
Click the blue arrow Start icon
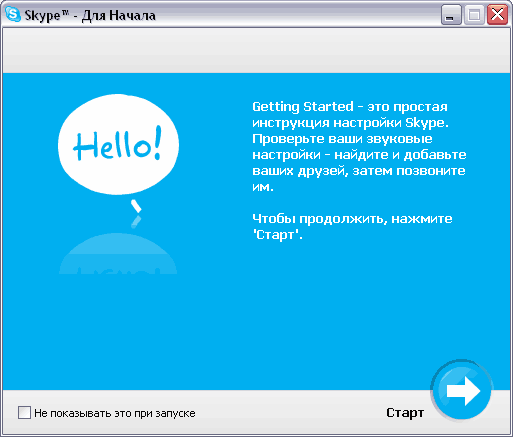[x=462, y=391]
